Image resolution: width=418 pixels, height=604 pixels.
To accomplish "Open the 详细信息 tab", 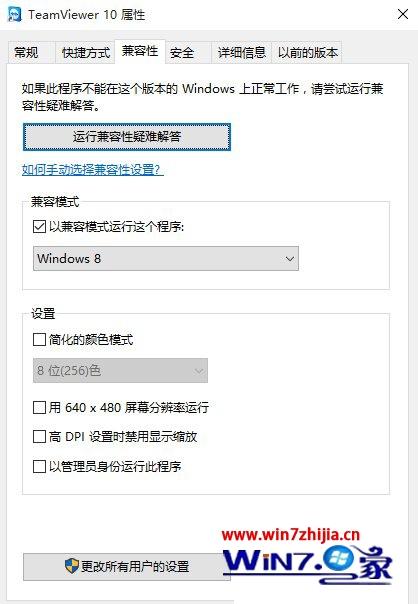I will click(242, 52).
